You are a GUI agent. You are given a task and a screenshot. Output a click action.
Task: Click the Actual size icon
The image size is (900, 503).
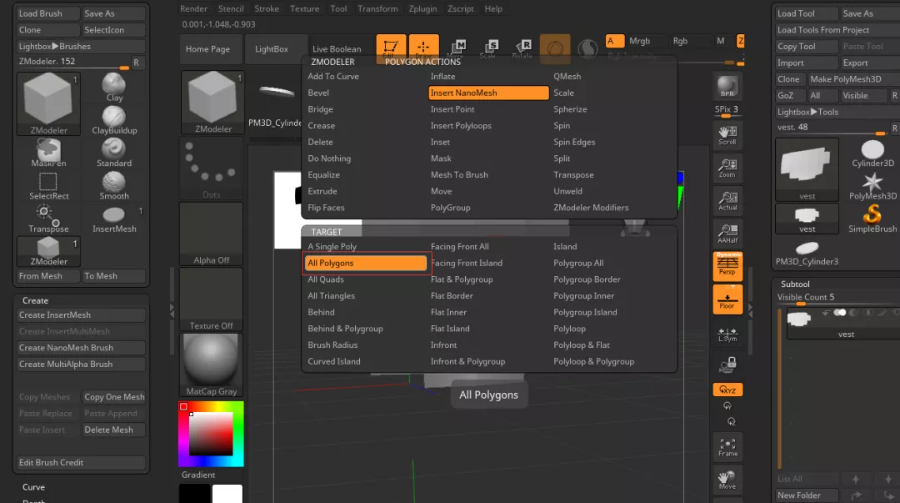tap(727, 201)
